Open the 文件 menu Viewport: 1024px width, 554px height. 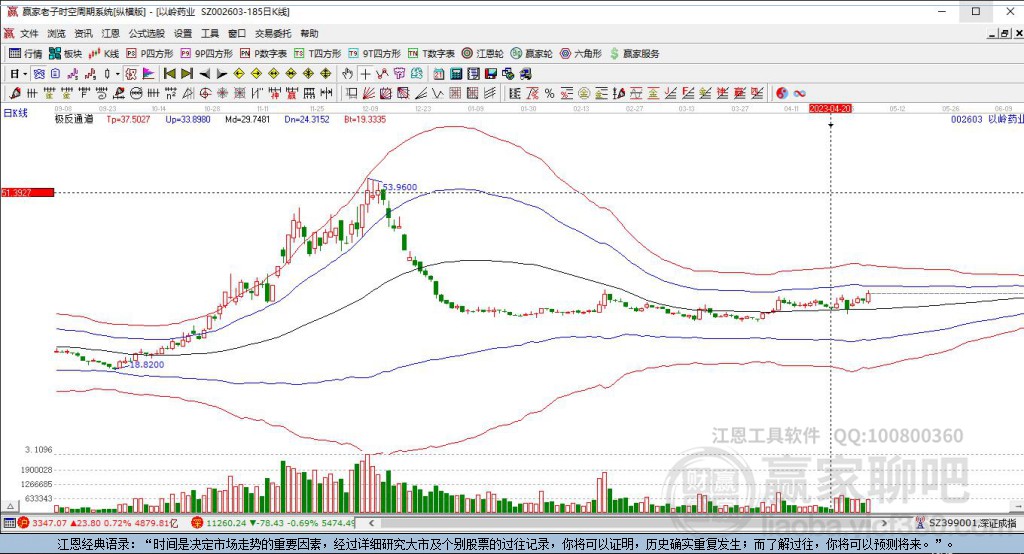(x=29, y=33)
